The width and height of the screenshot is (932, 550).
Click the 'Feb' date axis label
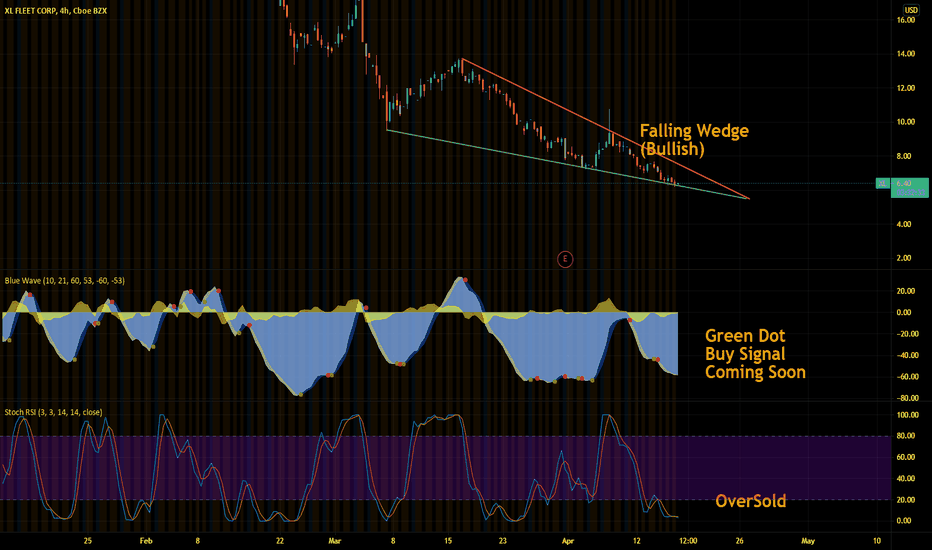tap(146, 541)
